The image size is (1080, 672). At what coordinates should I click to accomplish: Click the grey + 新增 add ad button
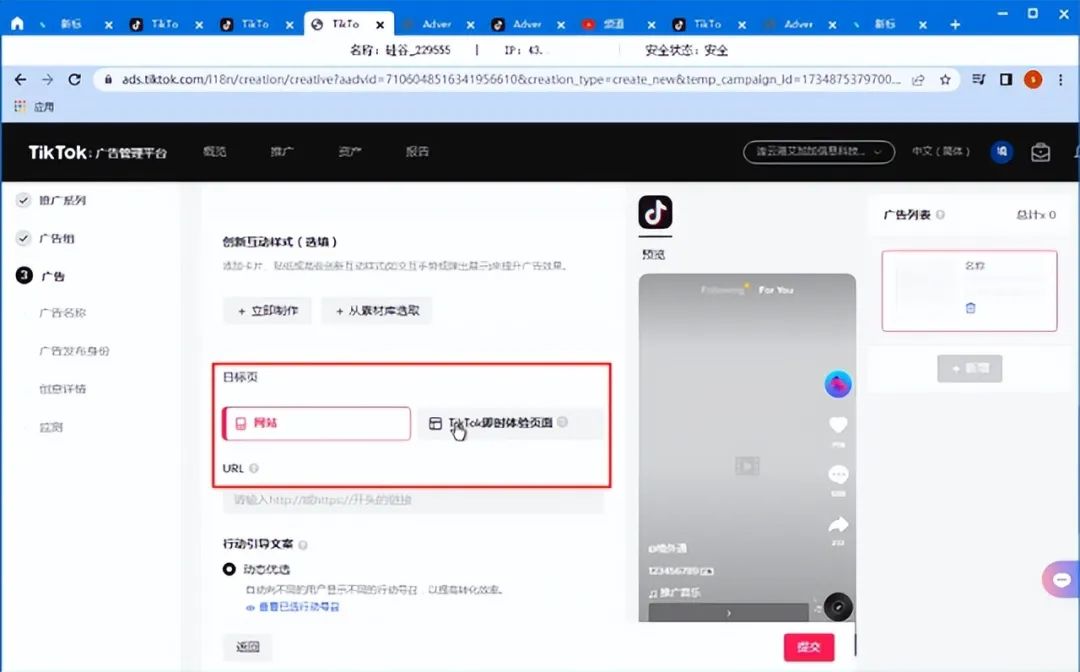(969, 368)
